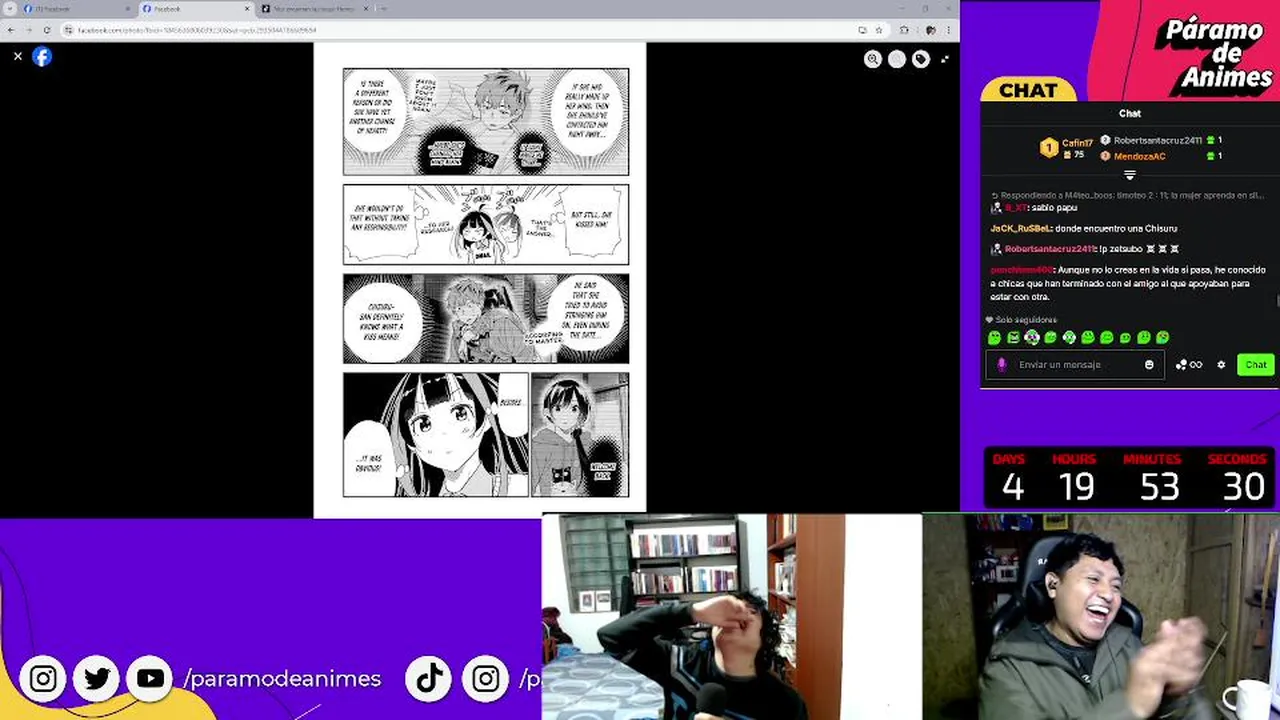This screenshot has height=720, width=1280.
Task: Open the browser tab search dropdown
Action: pos(10,9)
